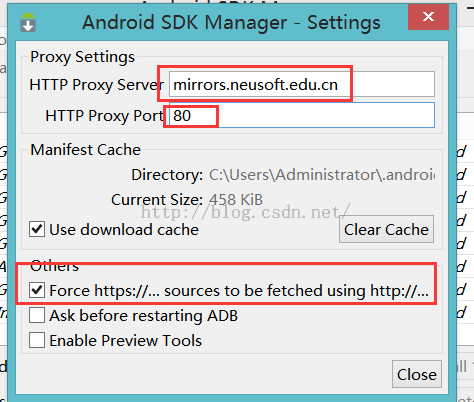This screenshot has width=474, height=402.
Task: Click the HTTP Proxy Server label
Action: [x=97, y=85]
